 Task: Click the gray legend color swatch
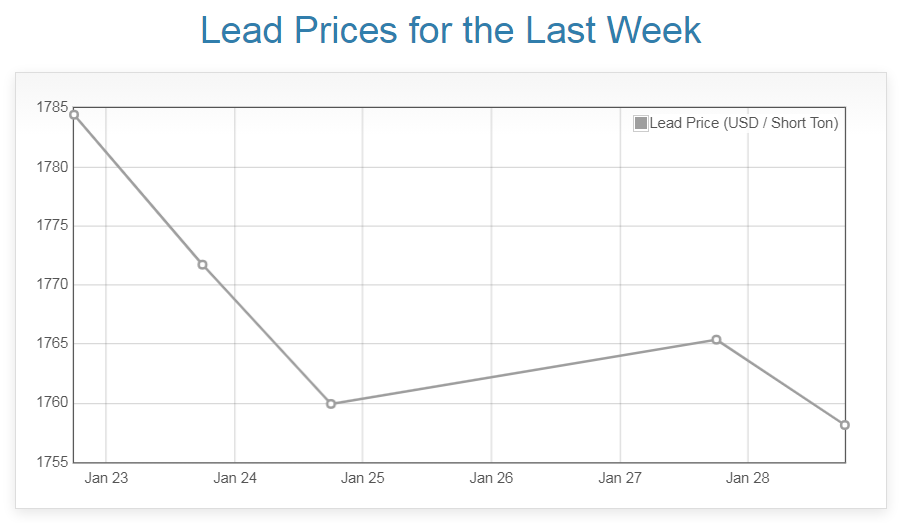pos(641,123)
